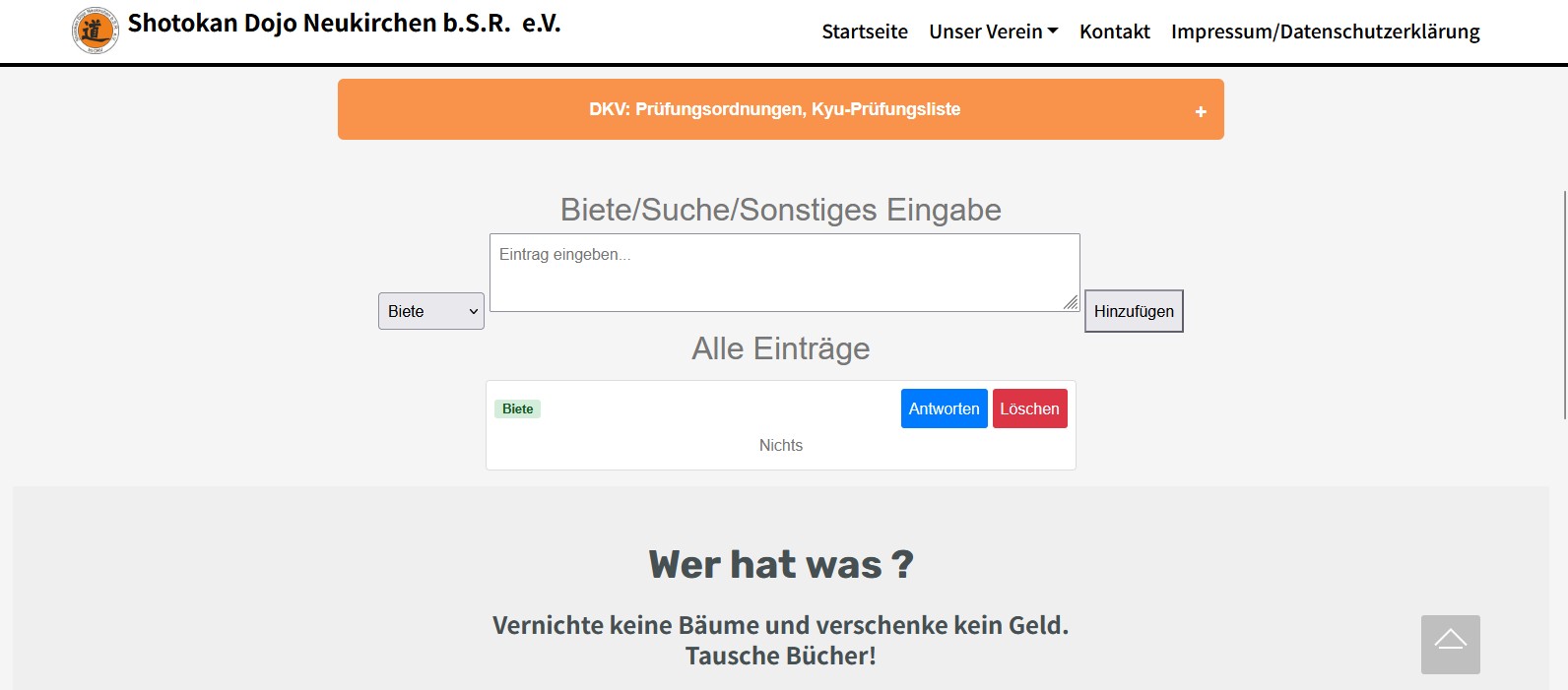Screen dimensions: 1568x690
Task: Expand the Unser Verein menu
Action: click(x=993, y=31)
